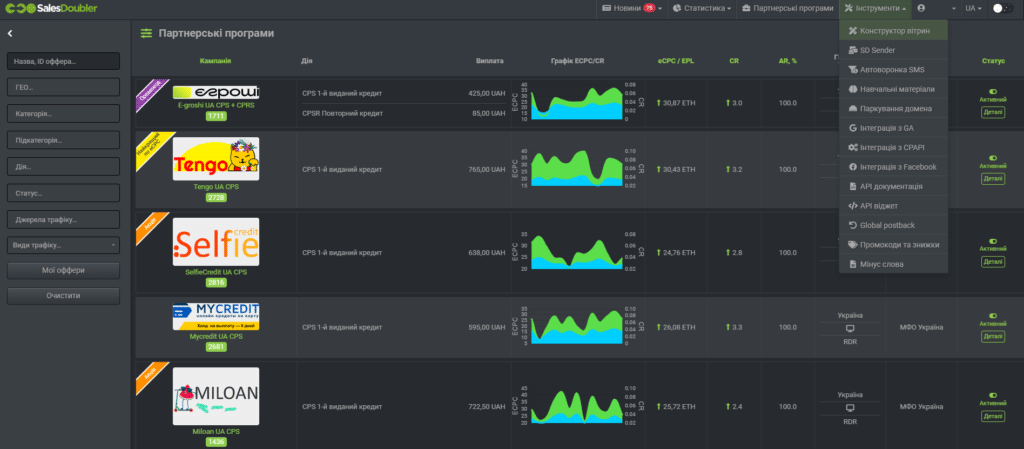Expand the Види трафіку dropdown
The height and width of the screenshot is (449, 1024).
coord(63,244)
